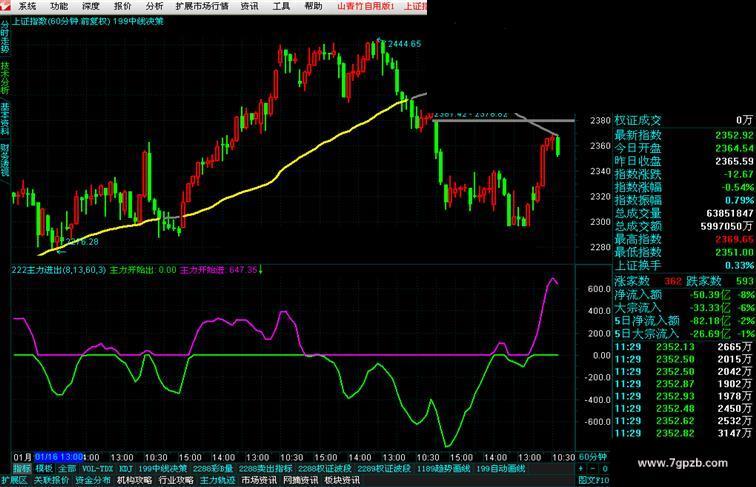Click the 最新指数 value 2352.92
The width and height of the screenshot is (756, 487).
(734, 135)
